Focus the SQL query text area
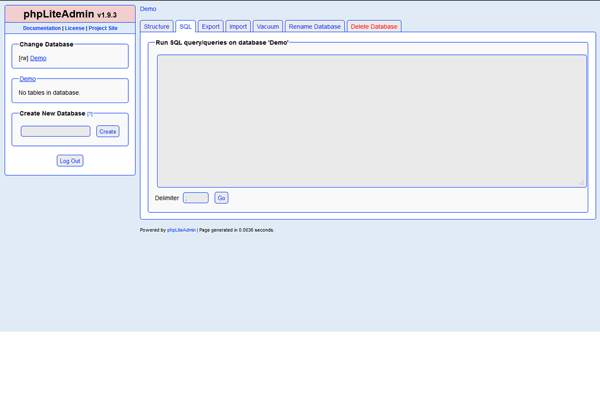This screenshot has width=600, height=400. [x=371, y=120]
